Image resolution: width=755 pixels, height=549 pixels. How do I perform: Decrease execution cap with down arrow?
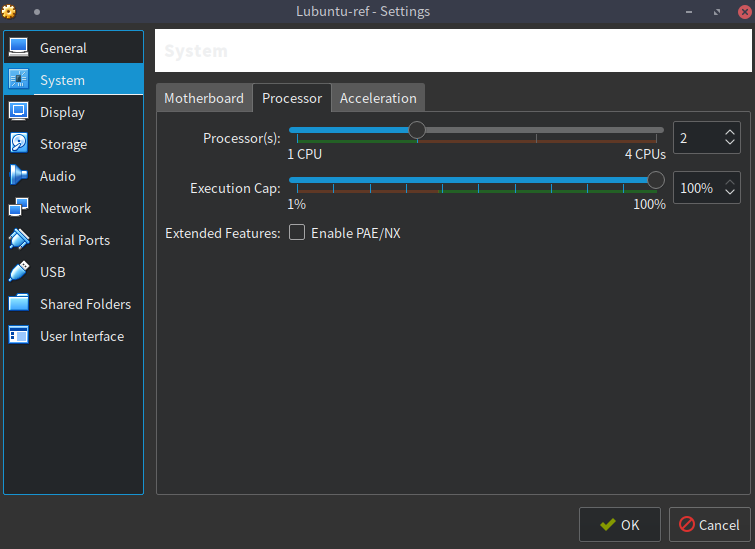729,194
